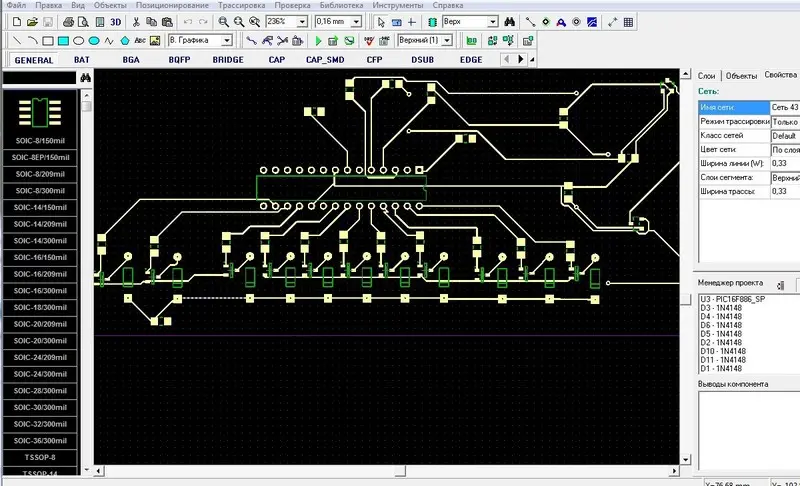This screenshot has height=486, width=800.
Task: Open the 3D preview button
Action: point(115,21)
